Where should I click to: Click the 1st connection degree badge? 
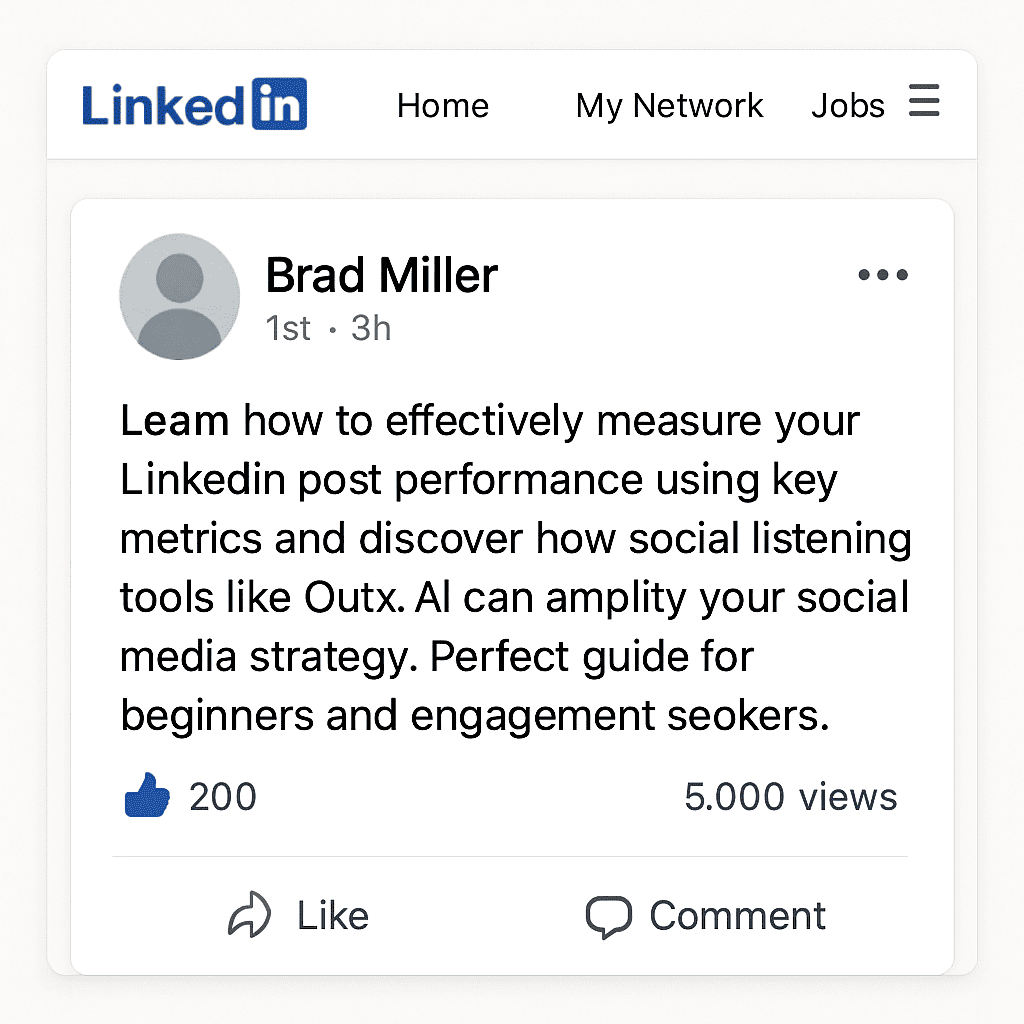pos(288,328)
